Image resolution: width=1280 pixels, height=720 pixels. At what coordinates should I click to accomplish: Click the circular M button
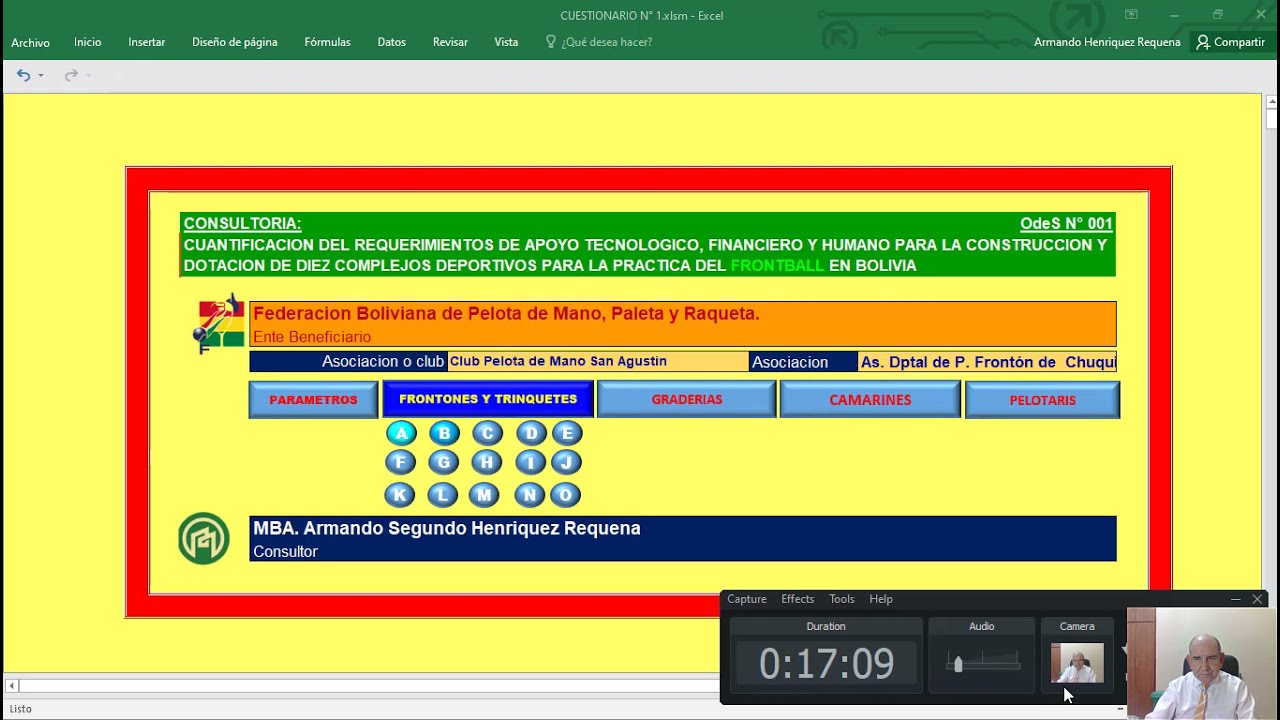(485, 494)
